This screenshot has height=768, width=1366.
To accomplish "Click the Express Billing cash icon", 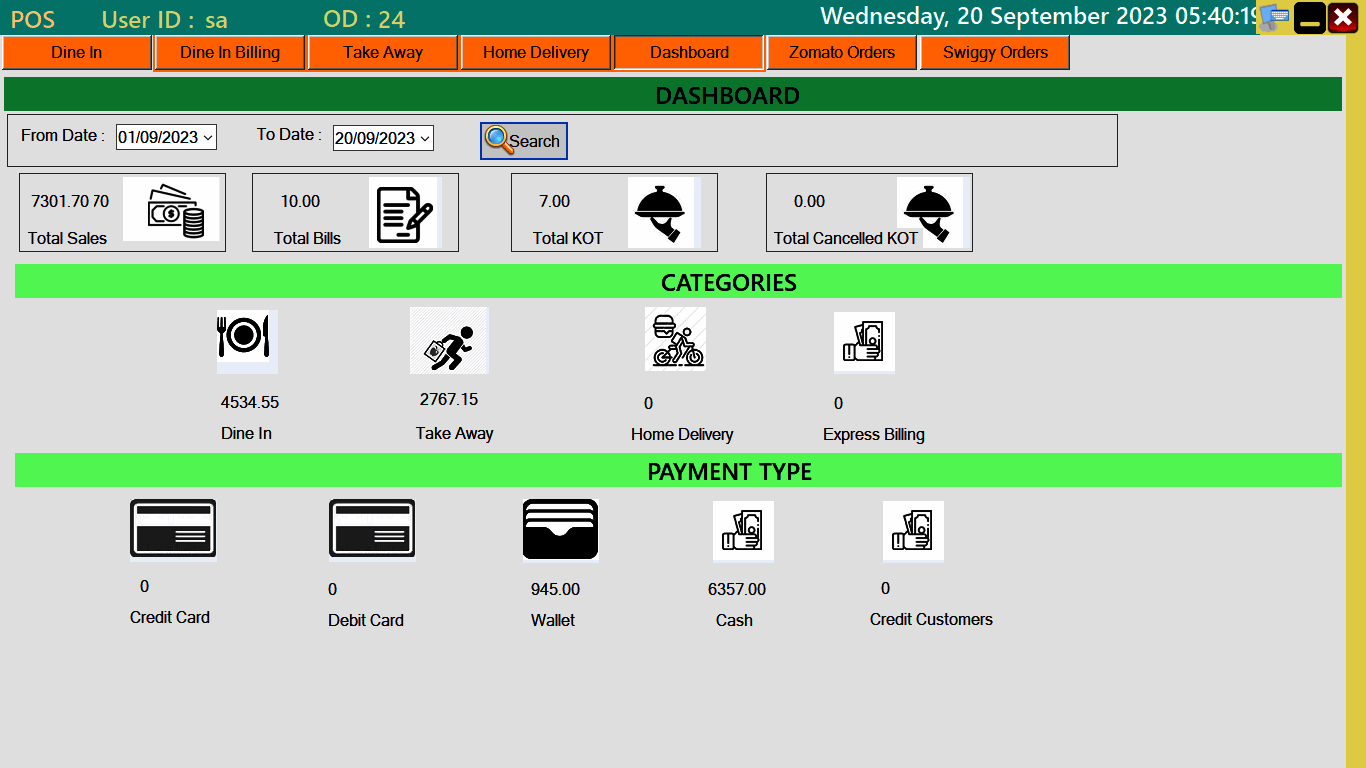I will (x=864, y=341).
